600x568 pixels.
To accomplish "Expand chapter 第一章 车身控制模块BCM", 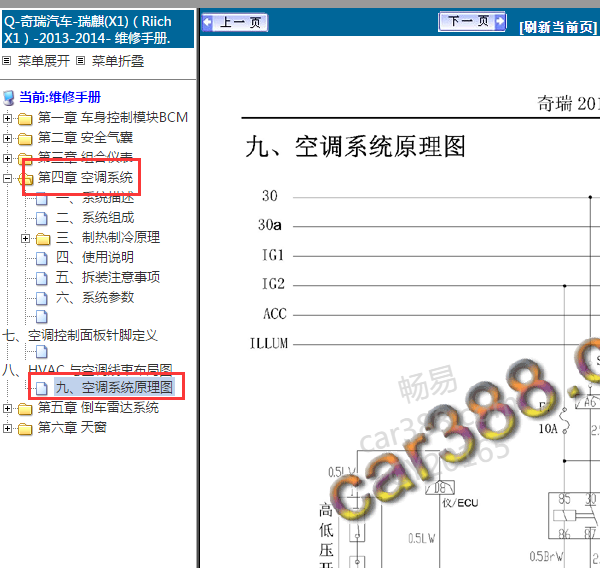I will click(x=7, y=118).
